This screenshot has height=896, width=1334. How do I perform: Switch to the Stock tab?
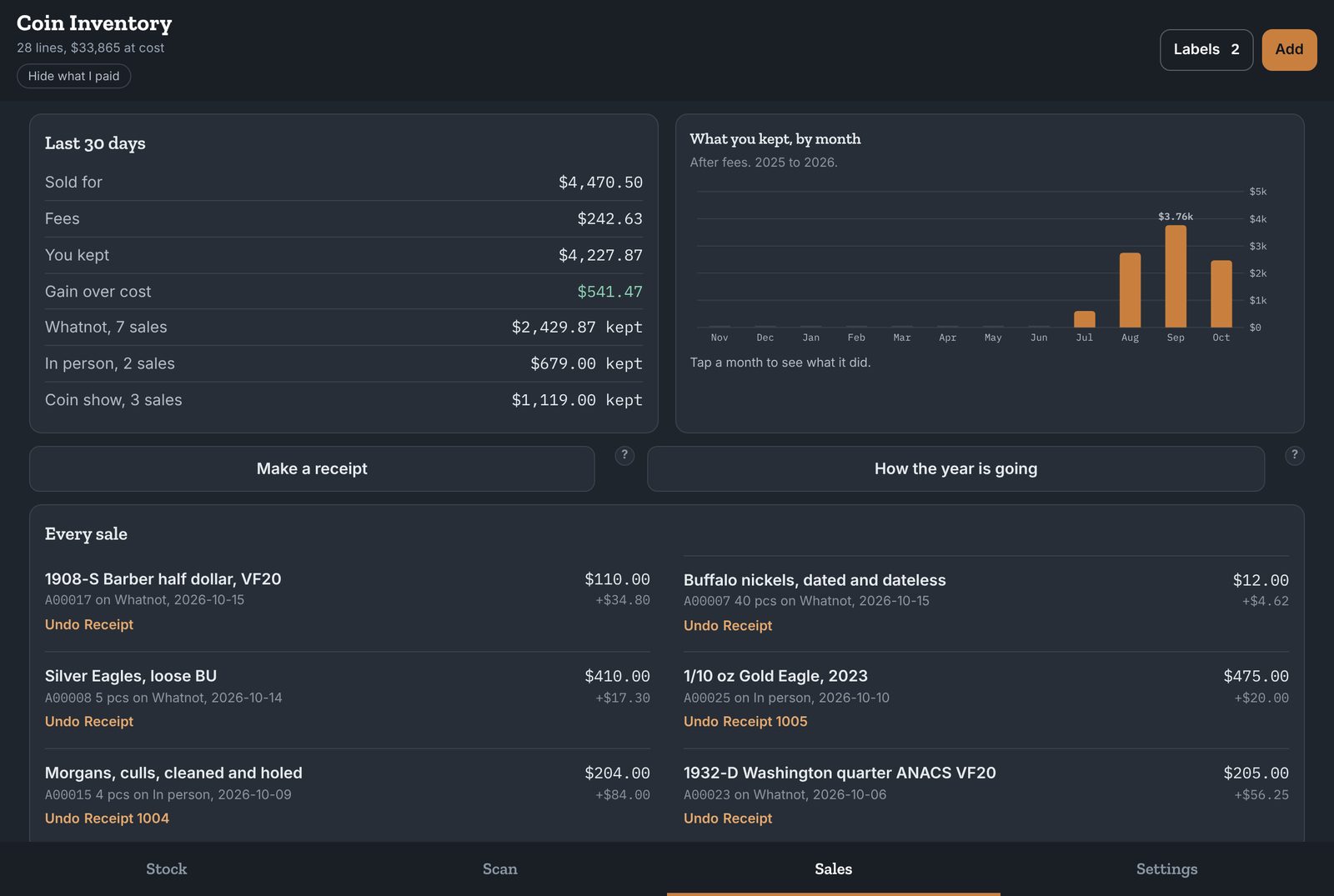pos(167,868)
